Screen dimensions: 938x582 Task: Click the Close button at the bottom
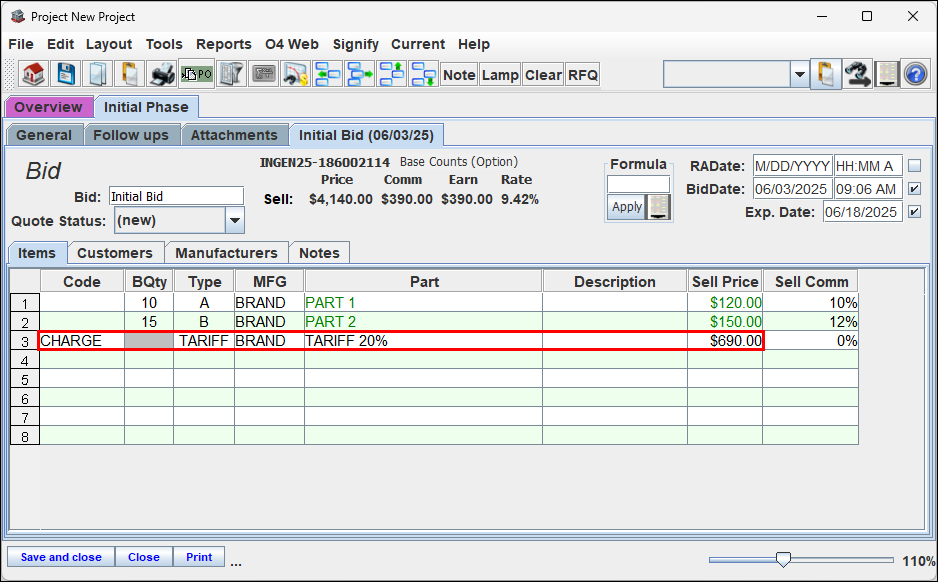144,557
